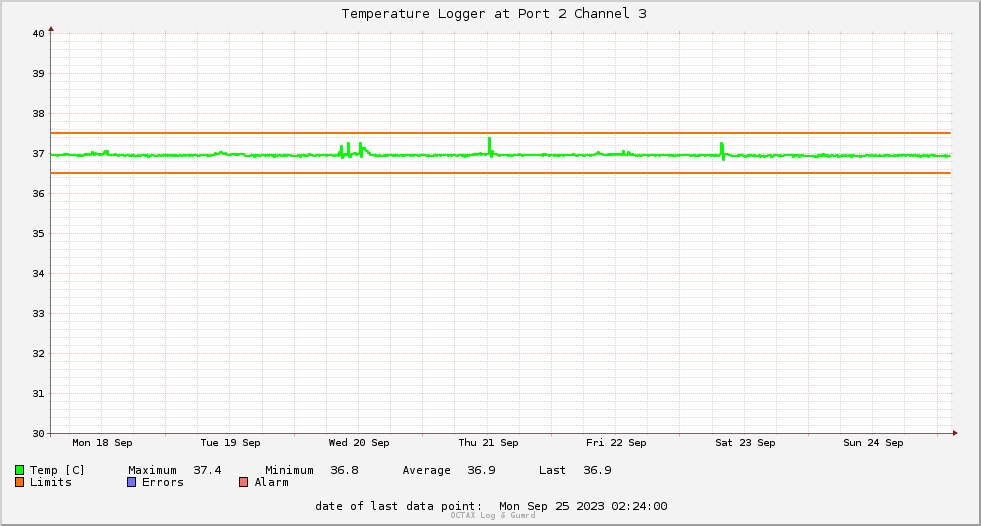Select the chart title 'Temperature Logger at Port 2 Channel 3'

coord(494,13)
